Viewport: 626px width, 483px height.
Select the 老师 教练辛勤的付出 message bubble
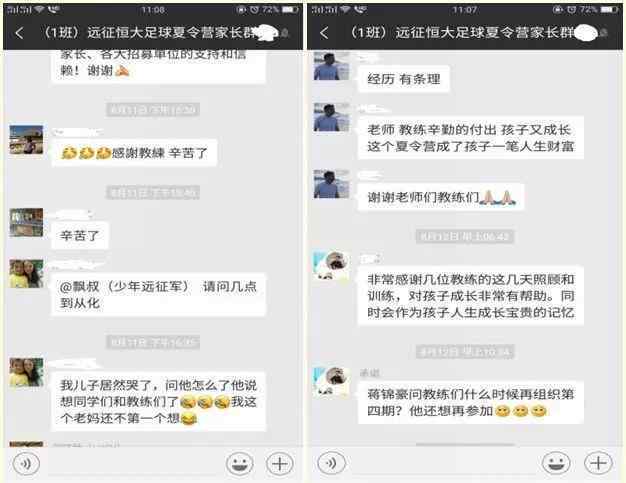click(471, 138)
